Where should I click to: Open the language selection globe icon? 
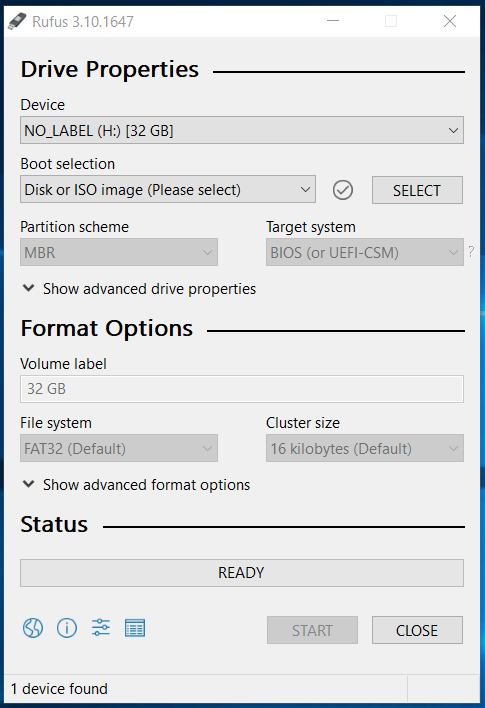pyautogui.click(x=33, y=628)
